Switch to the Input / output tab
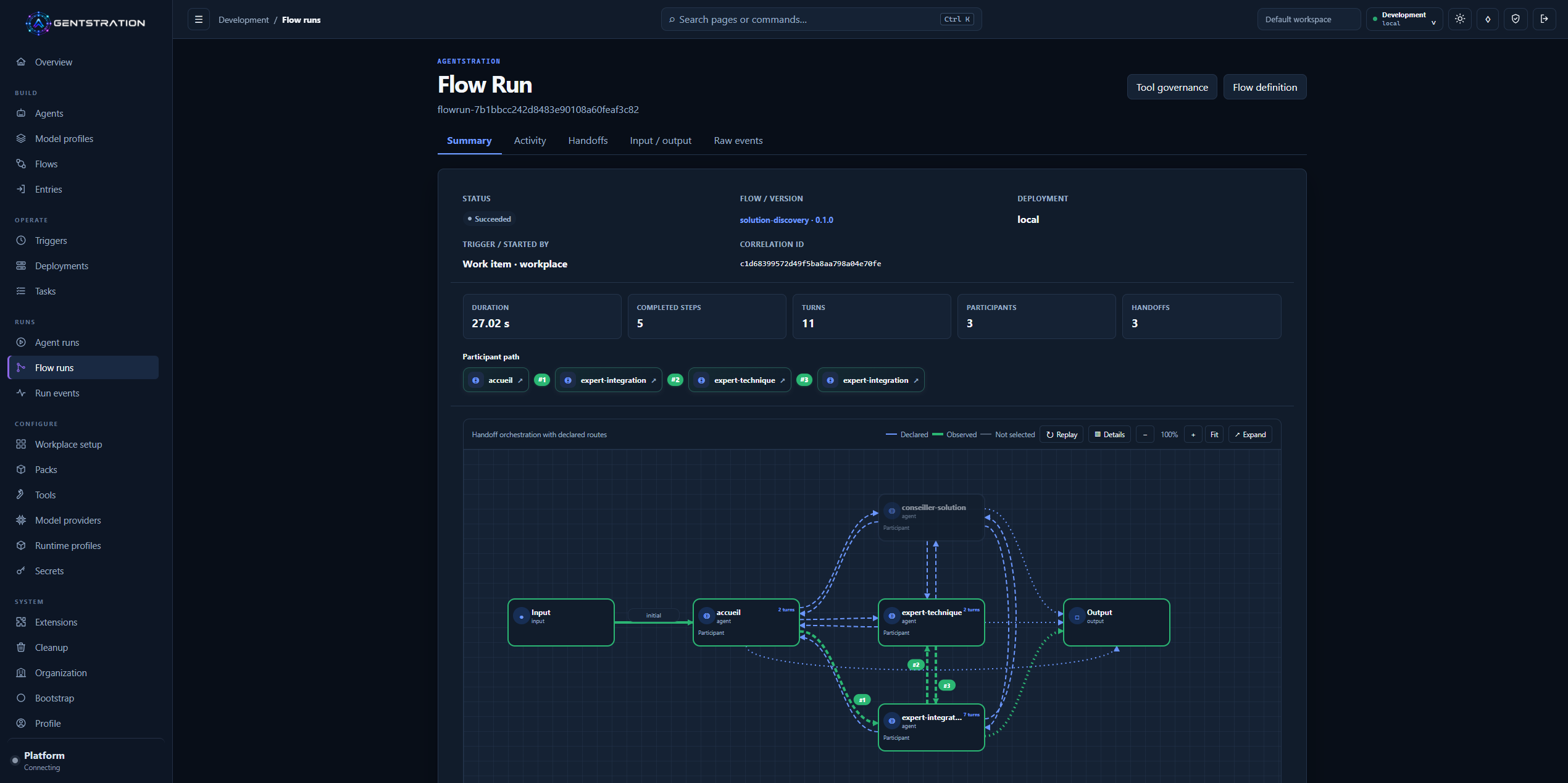Image resolution: width=1568 pixels, height=783 pixels. pyautogui.click(x=661, y=141)
